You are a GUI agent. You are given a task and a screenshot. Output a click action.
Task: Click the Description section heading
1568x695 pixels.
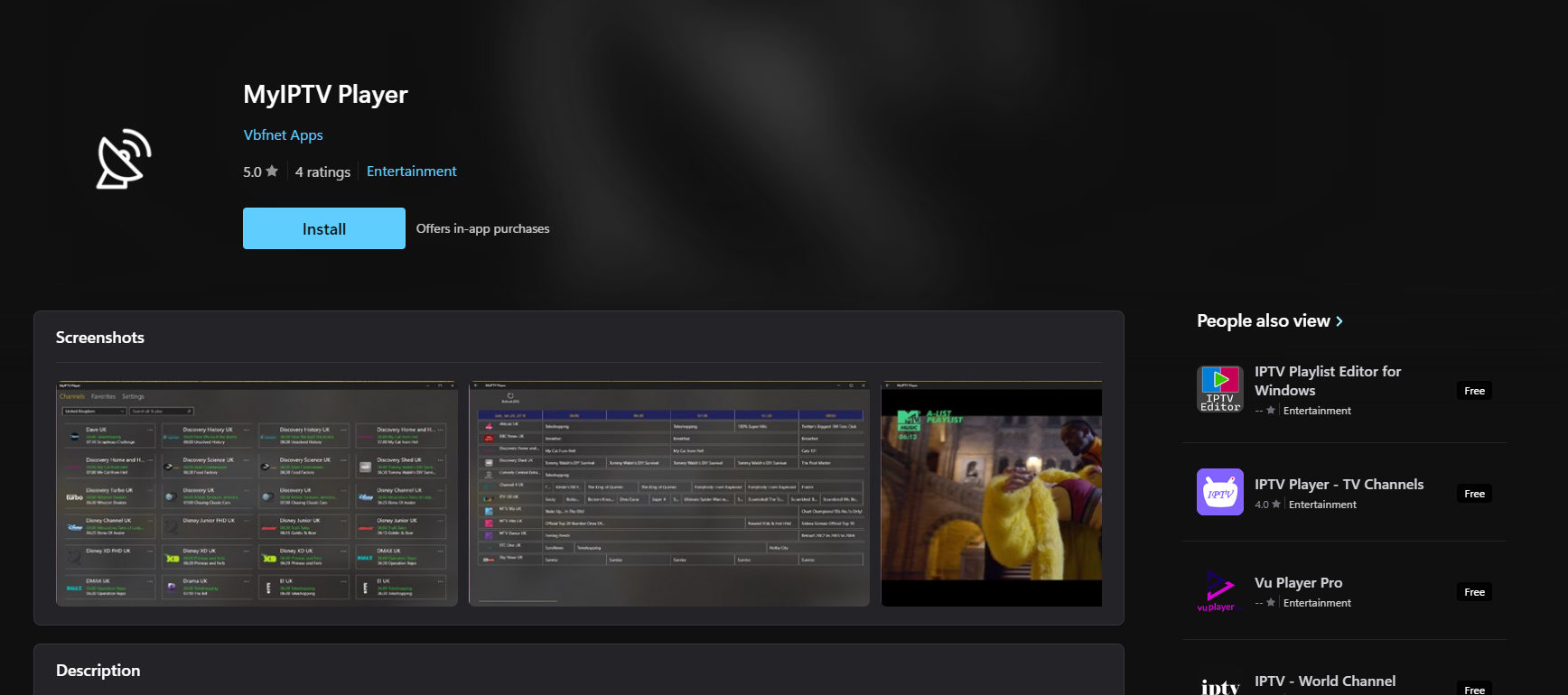[98, 671]
